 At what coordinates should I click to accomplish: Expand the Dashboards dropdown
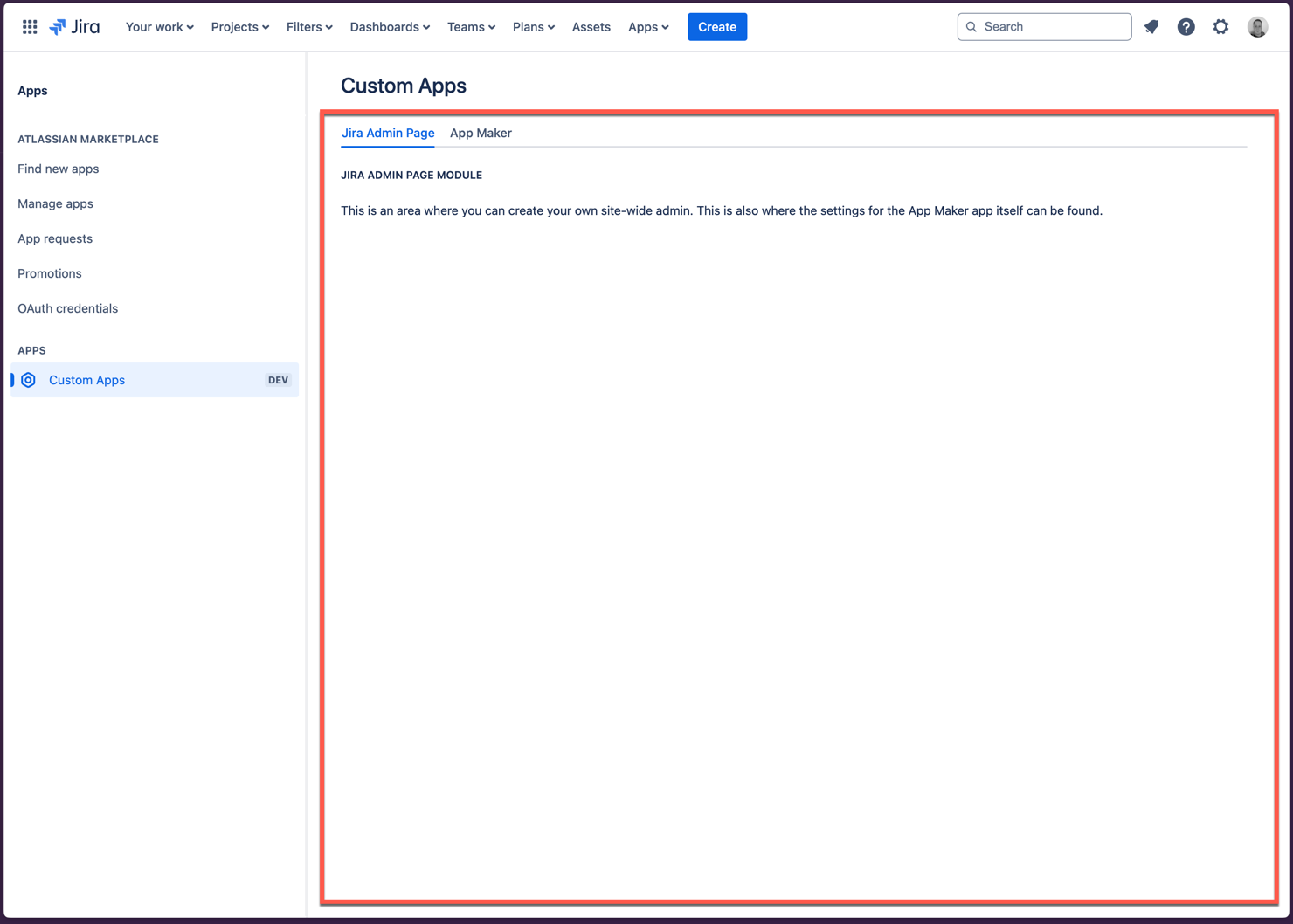coord(390,27)
